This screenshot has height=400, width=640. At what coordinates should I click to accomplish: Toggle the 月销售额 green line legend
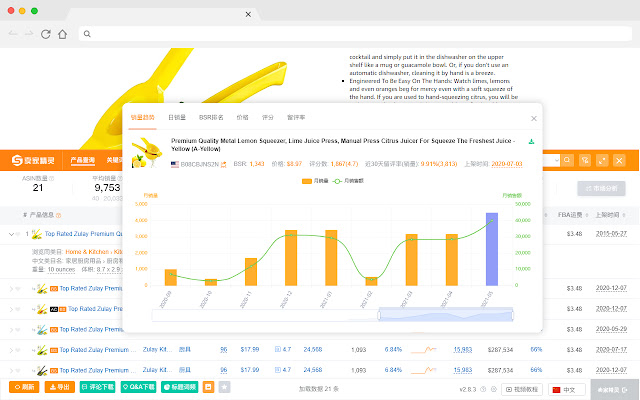pos(348,181)
